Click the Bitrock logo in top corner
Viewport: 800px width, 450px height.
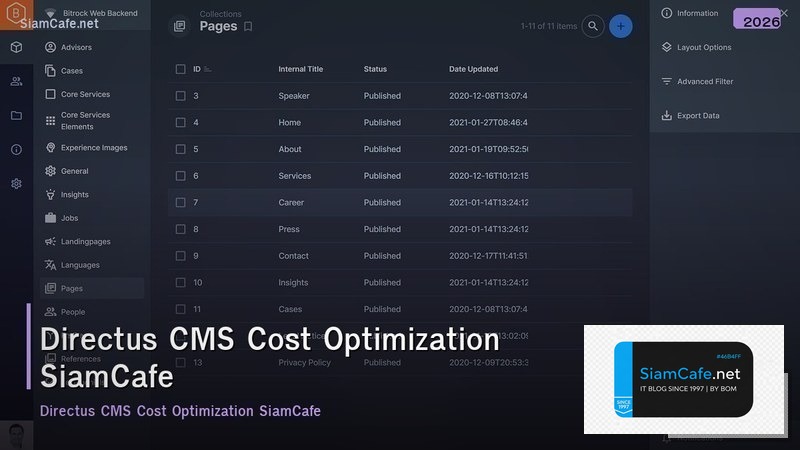click(16, 12)
